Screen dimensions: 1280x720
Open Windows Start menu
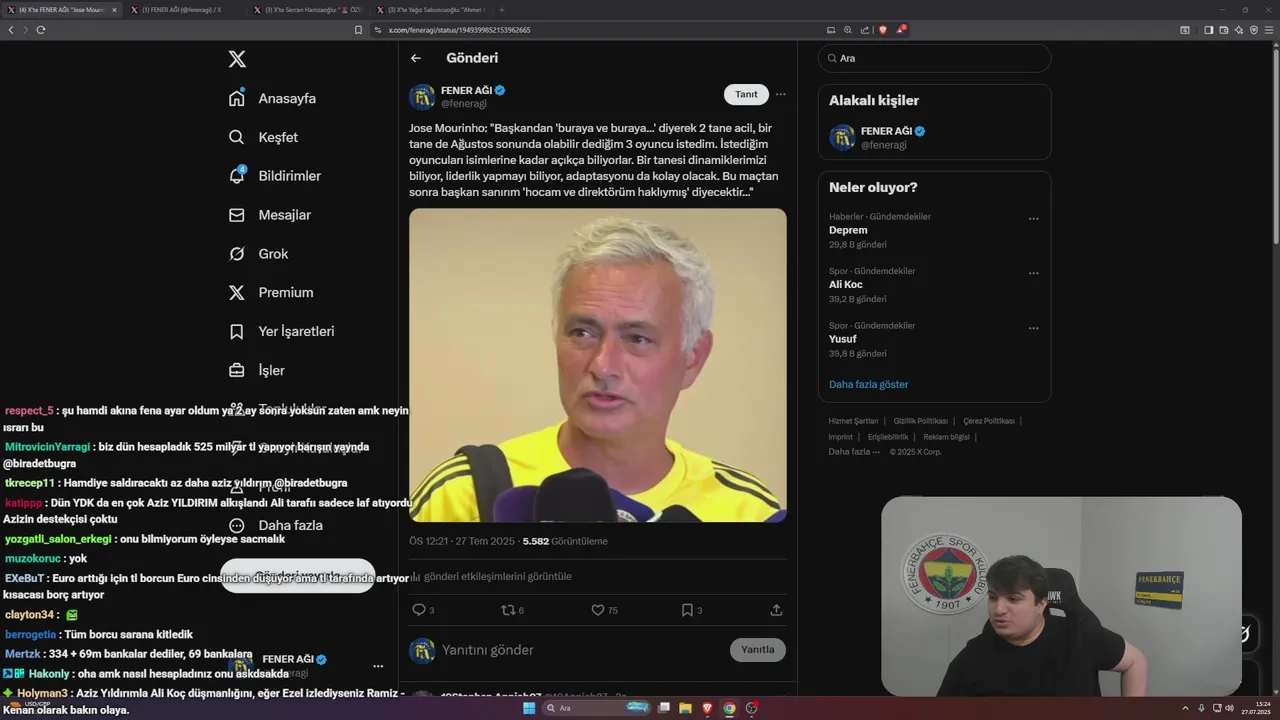[x=529, y=708]
